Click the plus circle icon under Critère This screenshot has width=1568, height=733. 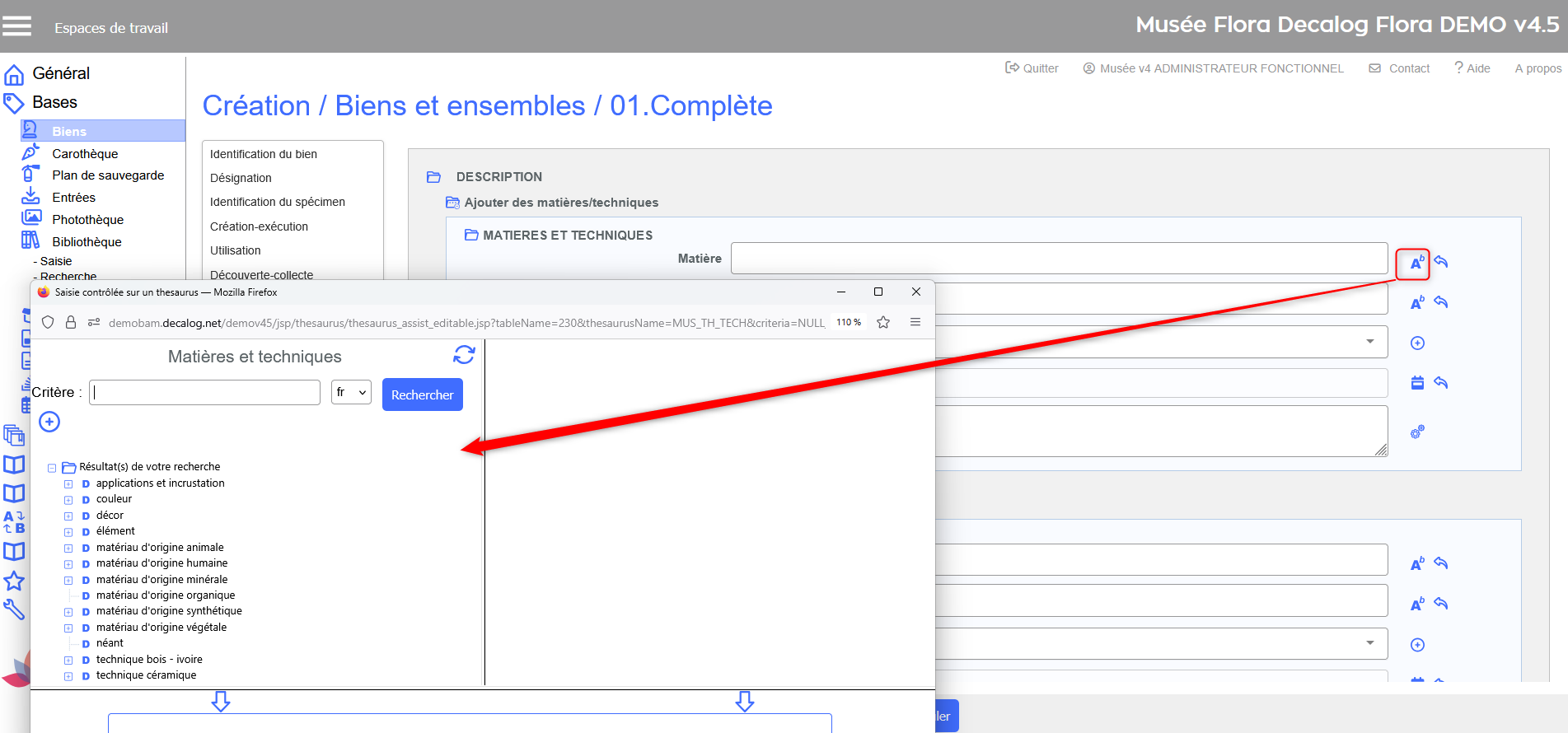pos(49,422)
